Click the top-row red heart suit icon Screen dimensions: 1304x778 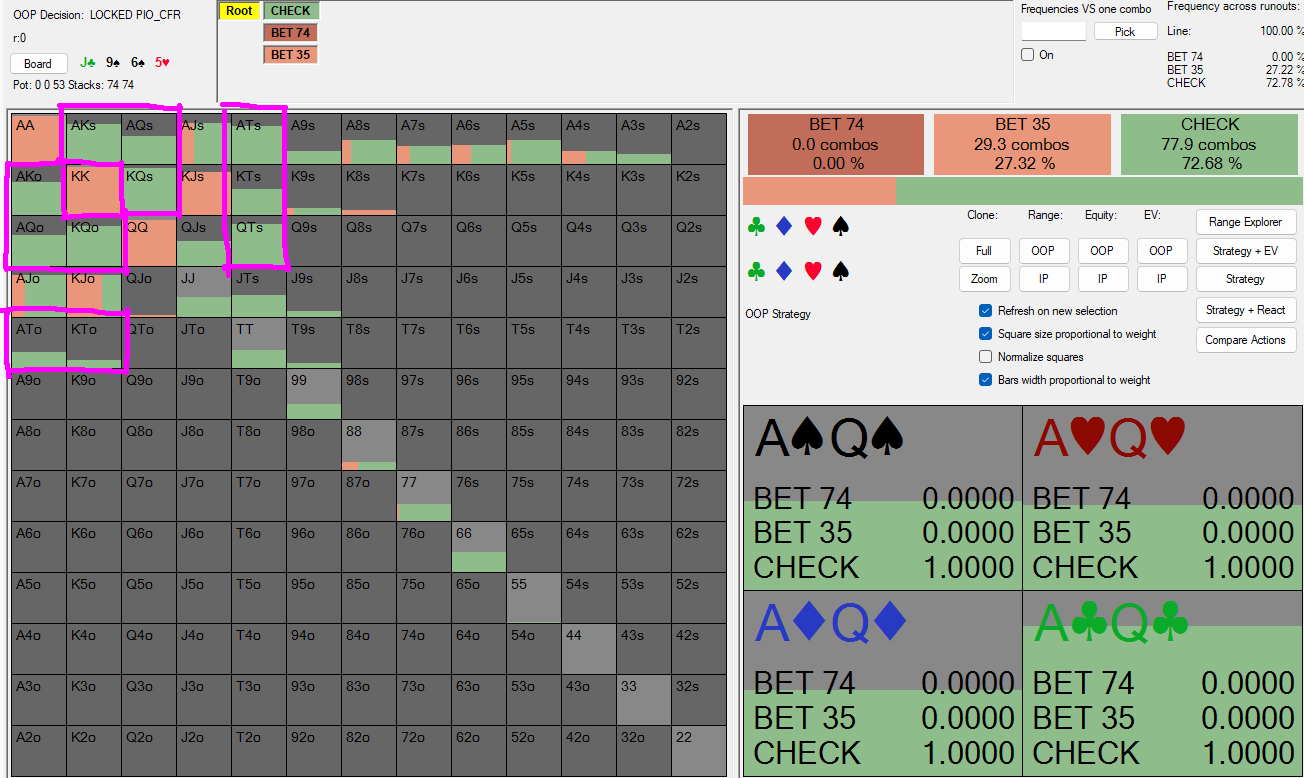click(812, 227)
